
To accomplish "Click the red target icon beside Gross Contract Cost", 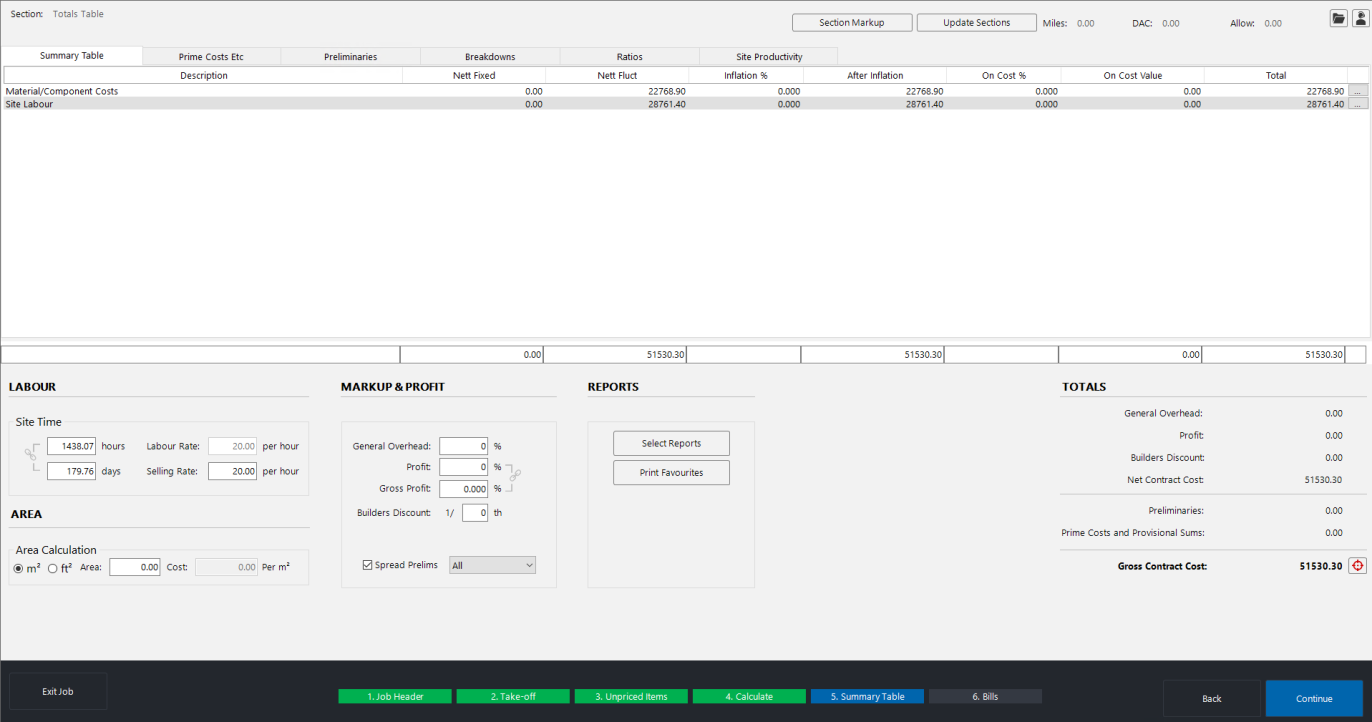I will (1359, 565).
